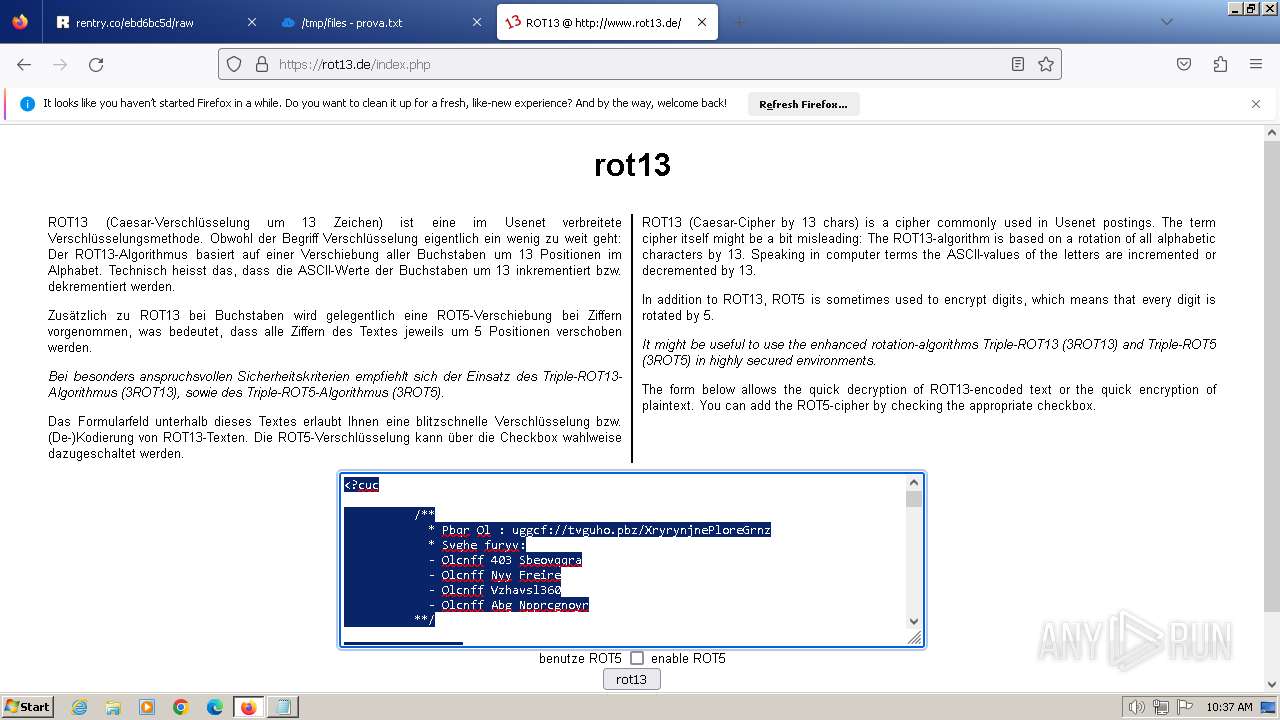Click the Refresh Firefox button
Viewport: 1280px width, 720px height.
coord(803,104)
